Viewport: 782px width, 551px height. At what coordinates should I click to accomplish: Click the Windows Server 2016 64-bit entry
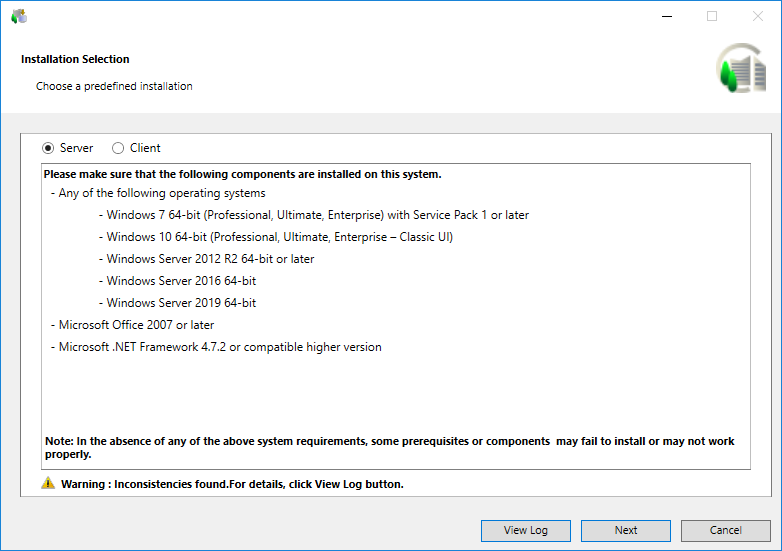pos(181,281)
